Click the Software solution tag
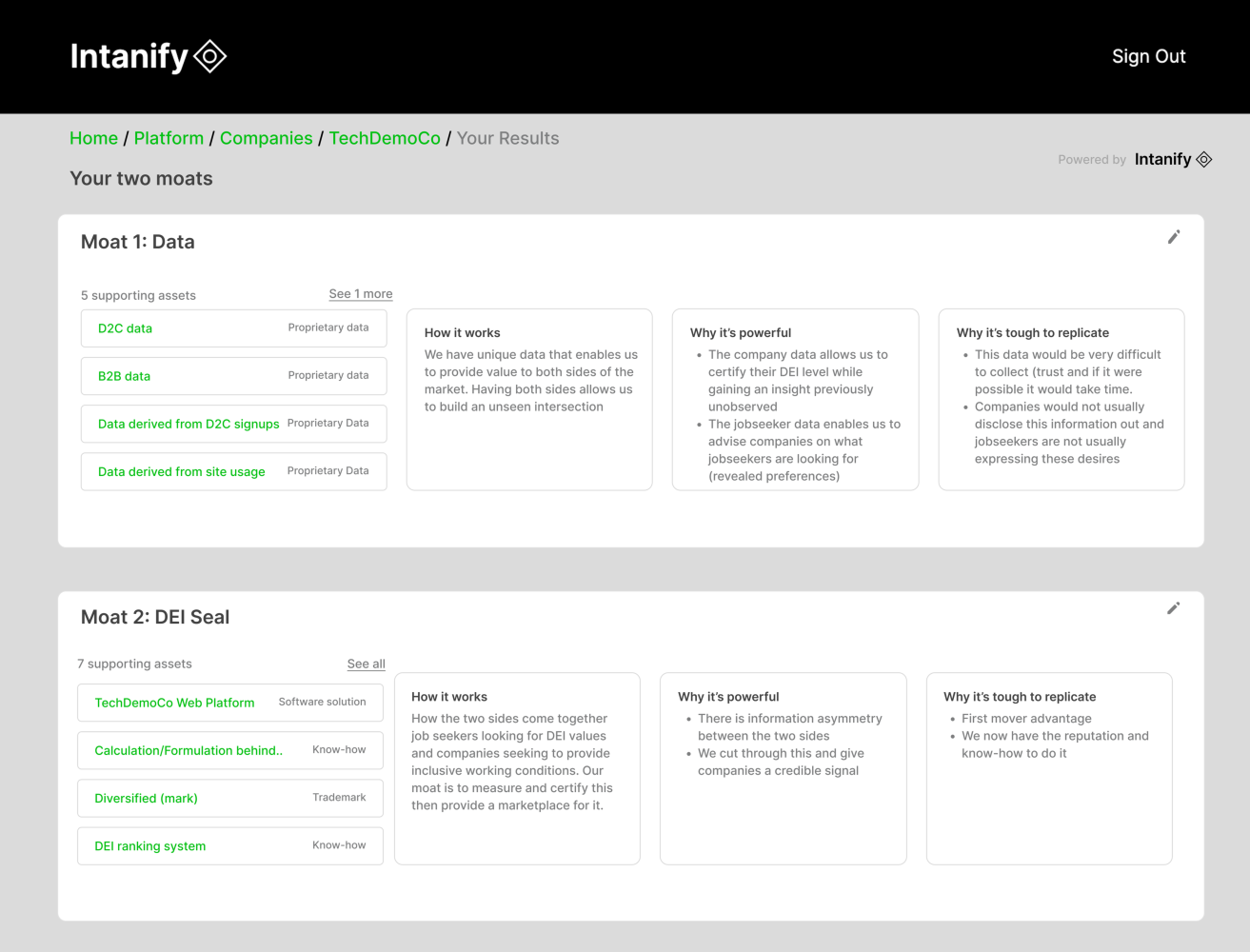1250x952 pixels. coord(322,702)
